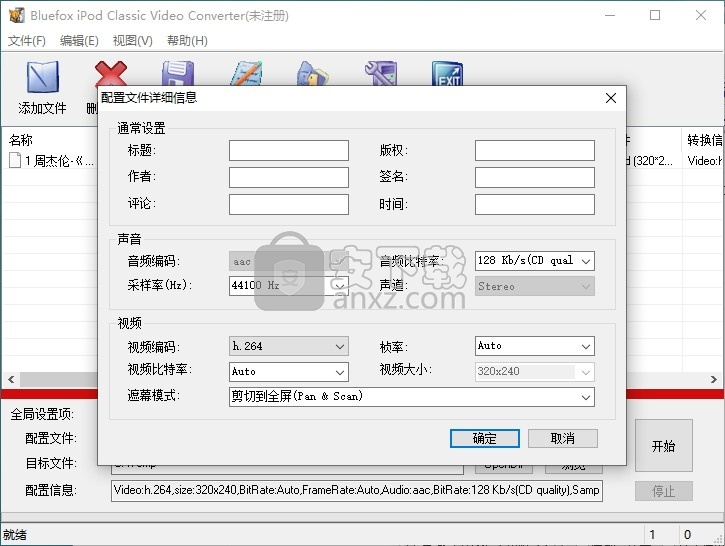725x546 pixels.
Task: Click the 停止 button in main window
Action: pyautogui.click(x=664, y=491)
